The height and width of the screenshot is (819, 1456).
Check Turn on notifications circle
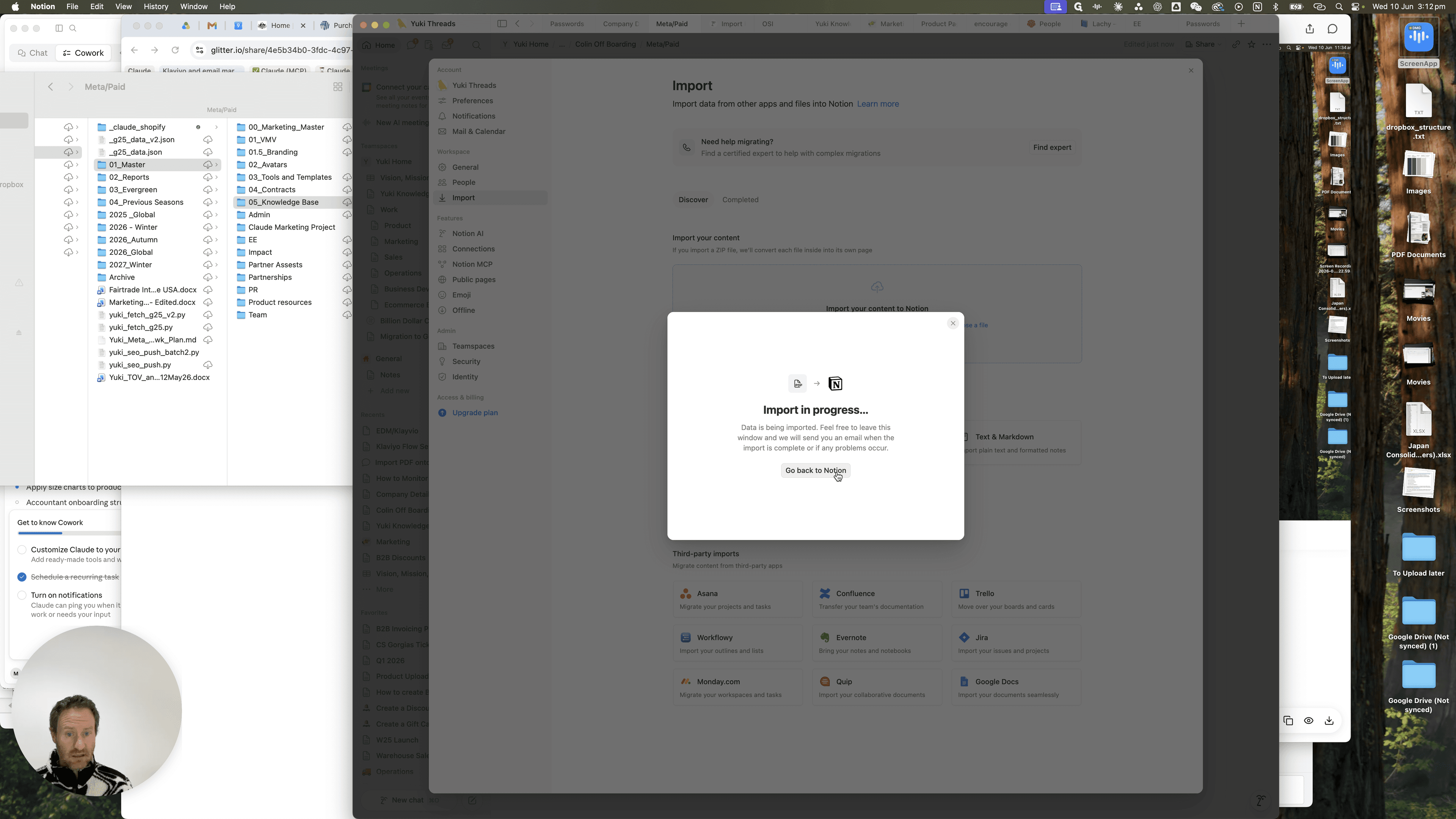[22, 595]
